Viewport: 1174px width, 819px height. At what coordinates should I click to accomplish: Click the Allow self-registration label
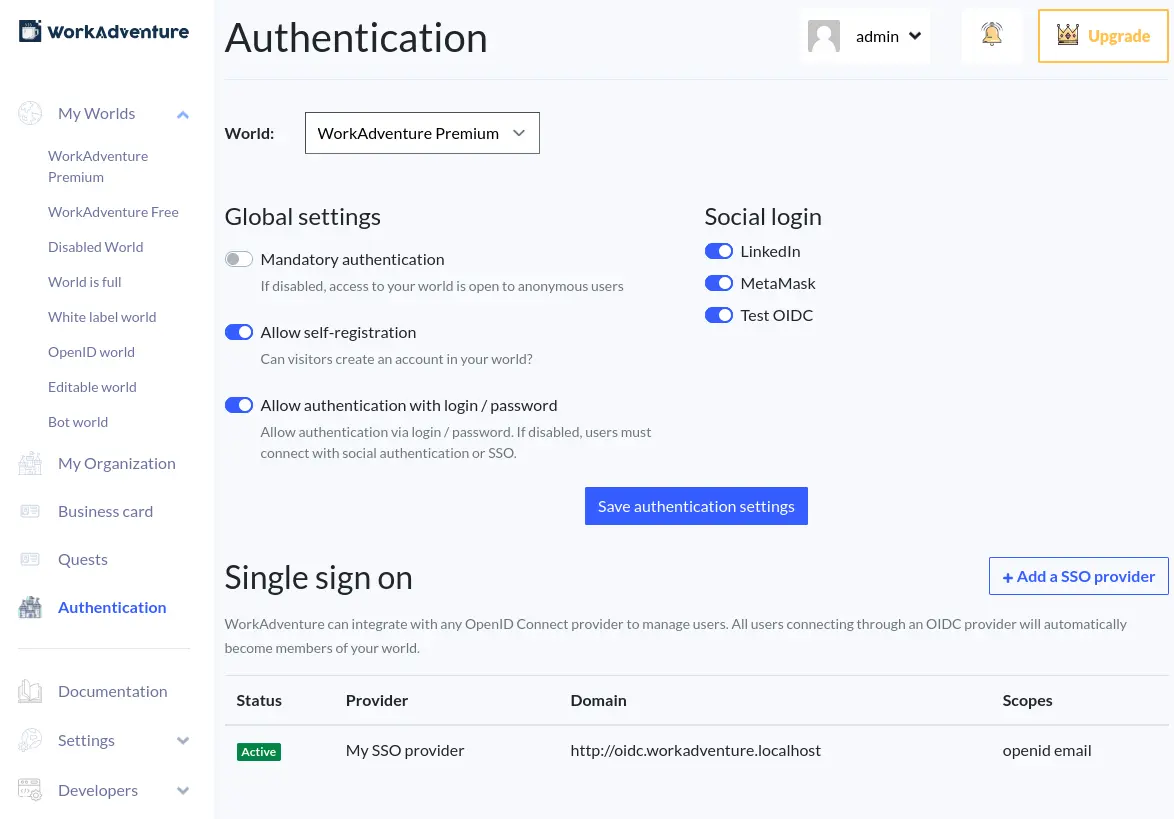click(338, 332)
